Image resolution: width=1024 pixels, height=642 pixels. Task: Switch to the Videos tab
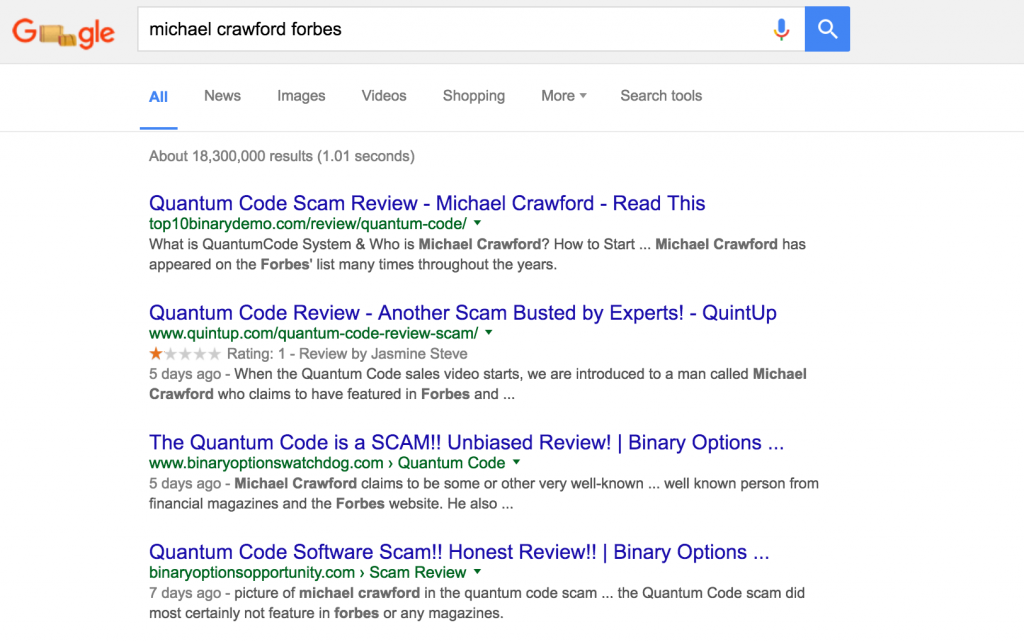[383, 95]
